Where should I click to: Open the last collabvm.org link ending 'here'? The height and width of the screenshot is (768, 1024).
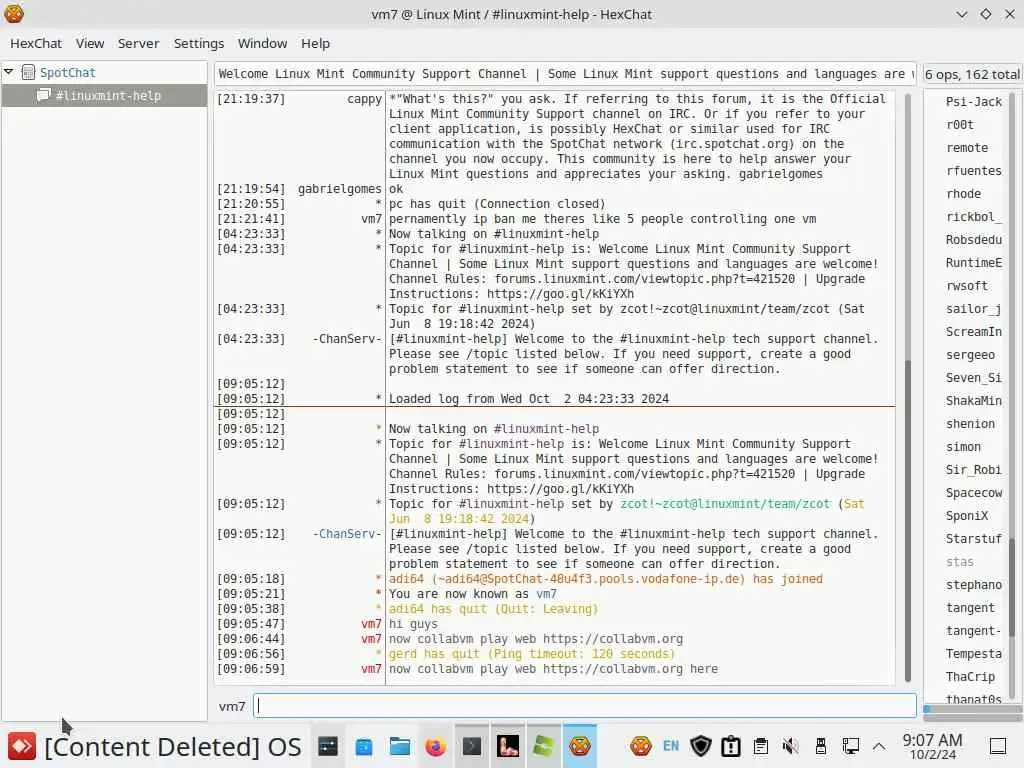613,669
